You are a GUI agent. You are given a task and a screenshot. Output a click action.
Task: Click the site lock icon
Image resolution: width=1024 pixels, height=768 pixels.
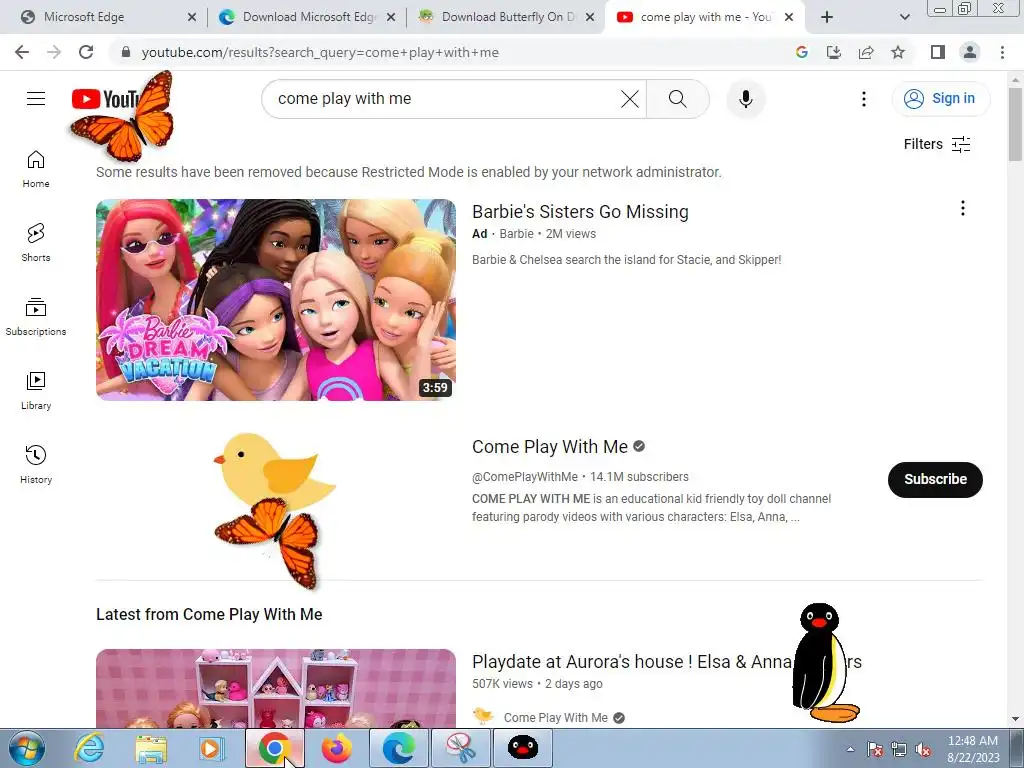pyautogui.click(x=125, y=52)
